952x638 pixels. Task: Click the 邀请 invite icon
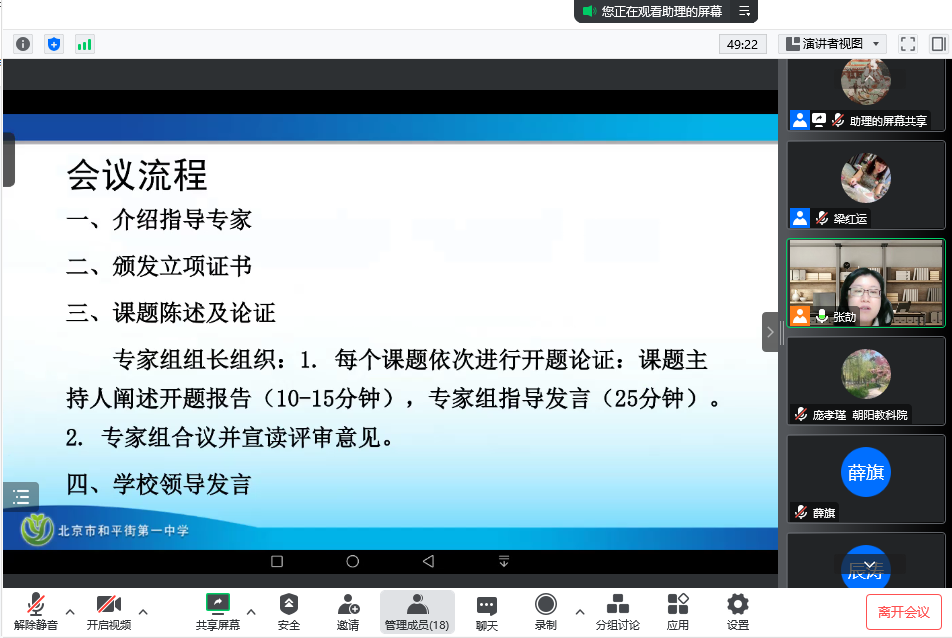pyautogui.click(x=348, y=612)
